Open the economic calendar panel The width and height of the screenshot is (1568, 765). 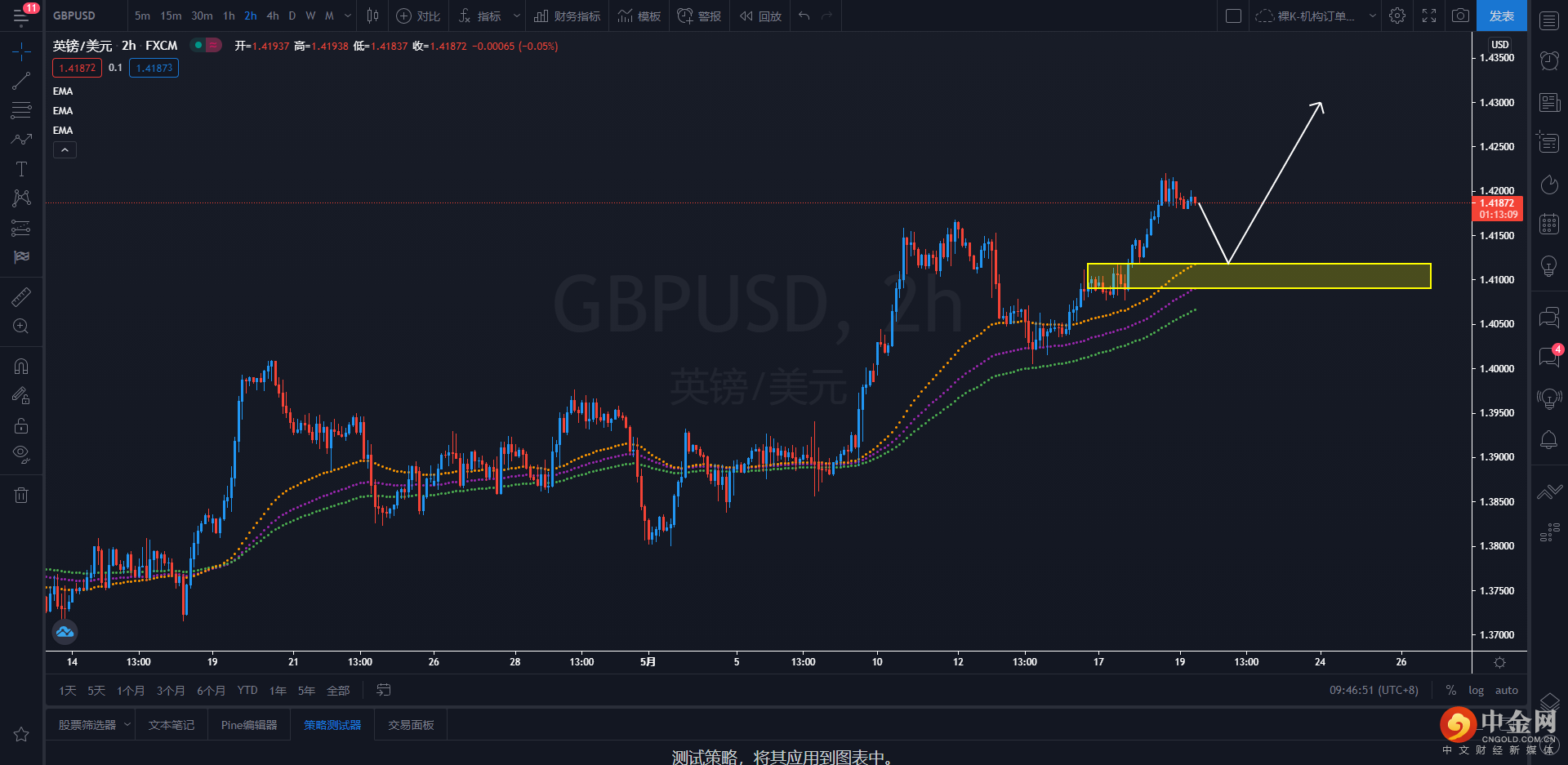point(1549,224)
